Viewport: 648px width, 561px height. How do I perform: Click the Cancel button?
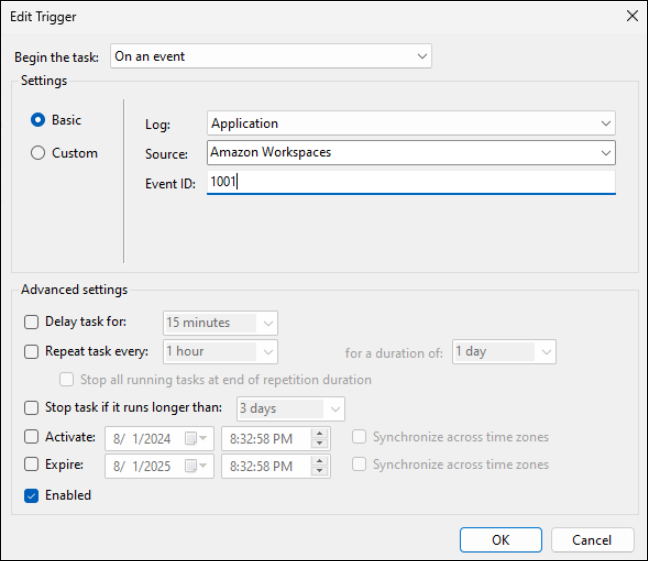(x=592, y=540)
